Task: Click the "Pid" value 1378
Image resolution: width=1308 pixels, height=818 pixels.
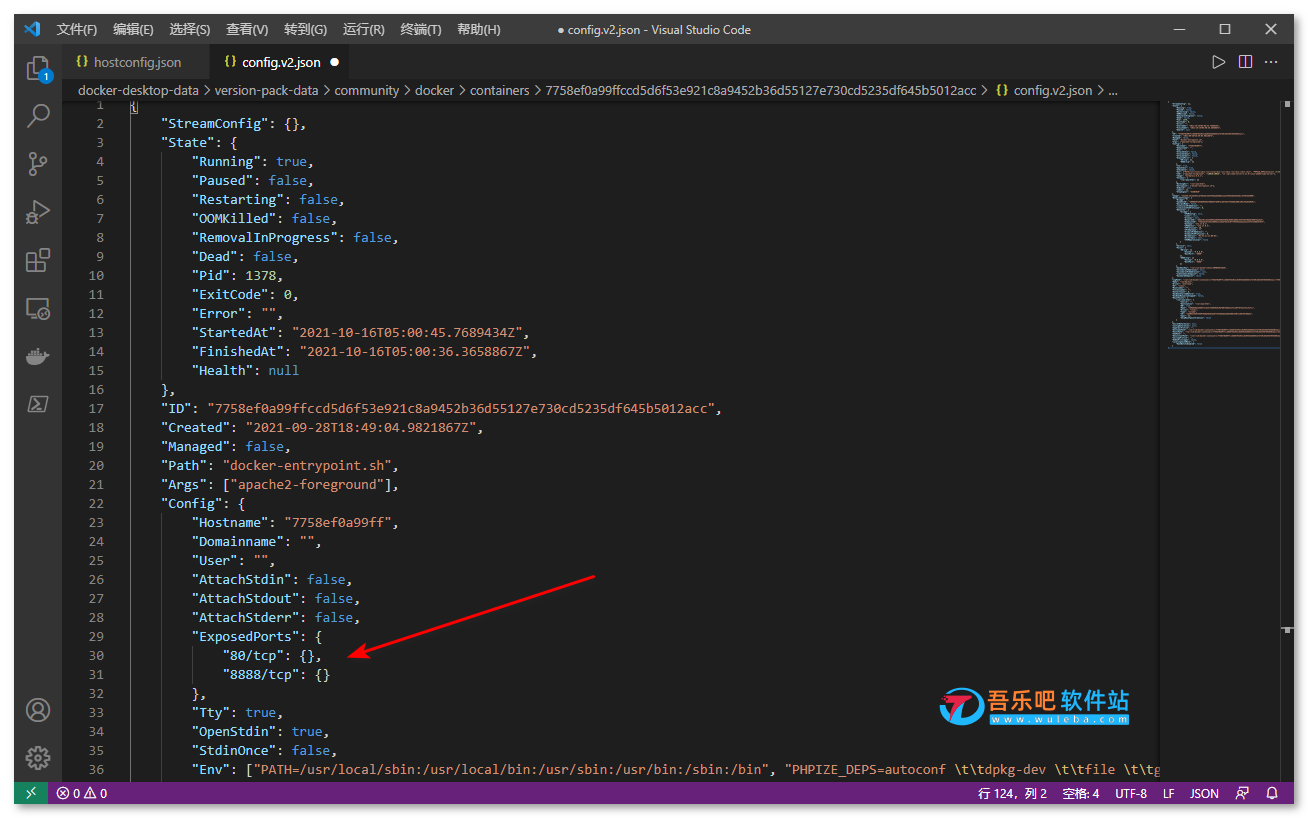Action: click(x=262, y=275)
